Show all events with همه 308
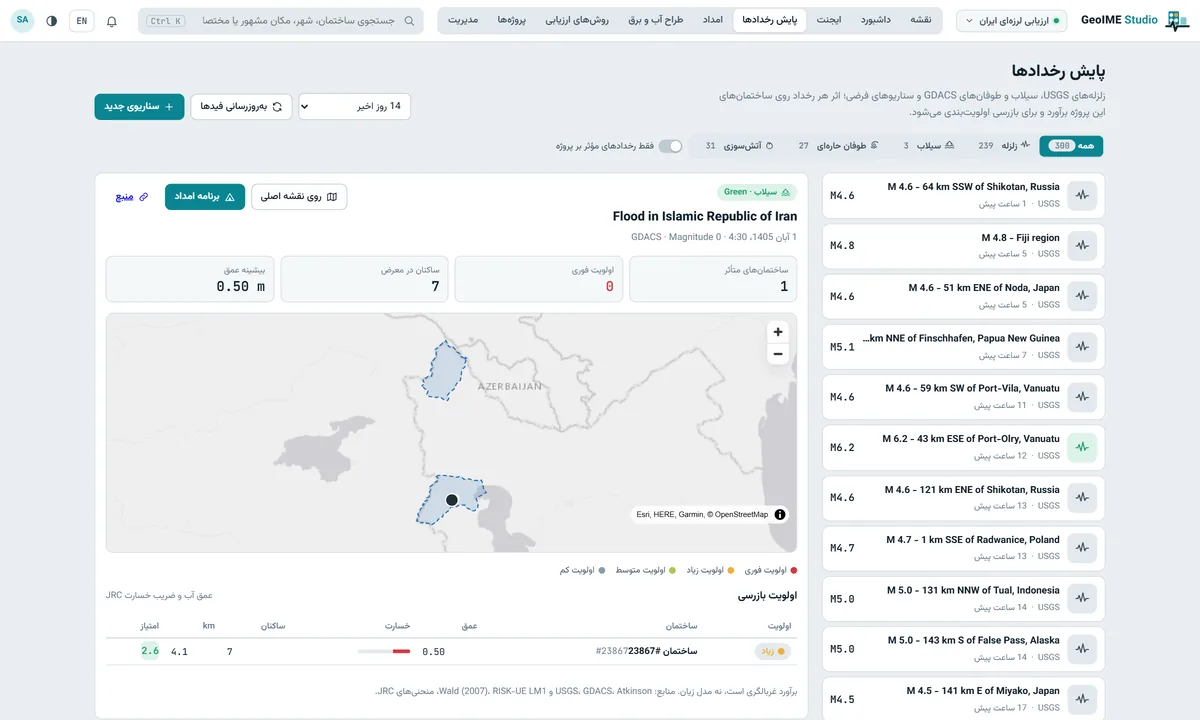This screenshot has height=720, width=1200. (1072, 146)
